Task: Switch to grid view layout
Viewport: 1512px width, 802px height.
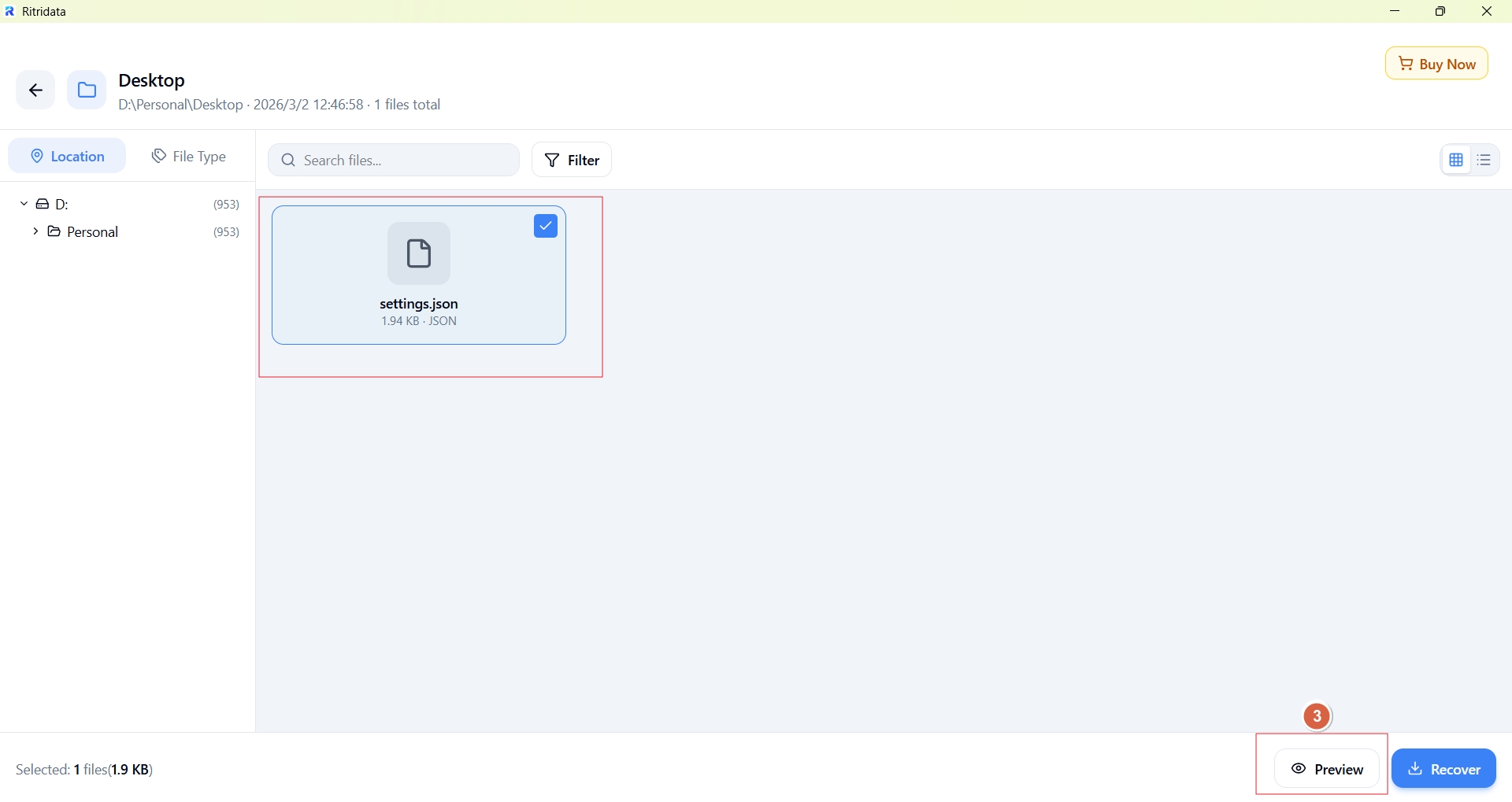Action: [x=1456, y=161]
